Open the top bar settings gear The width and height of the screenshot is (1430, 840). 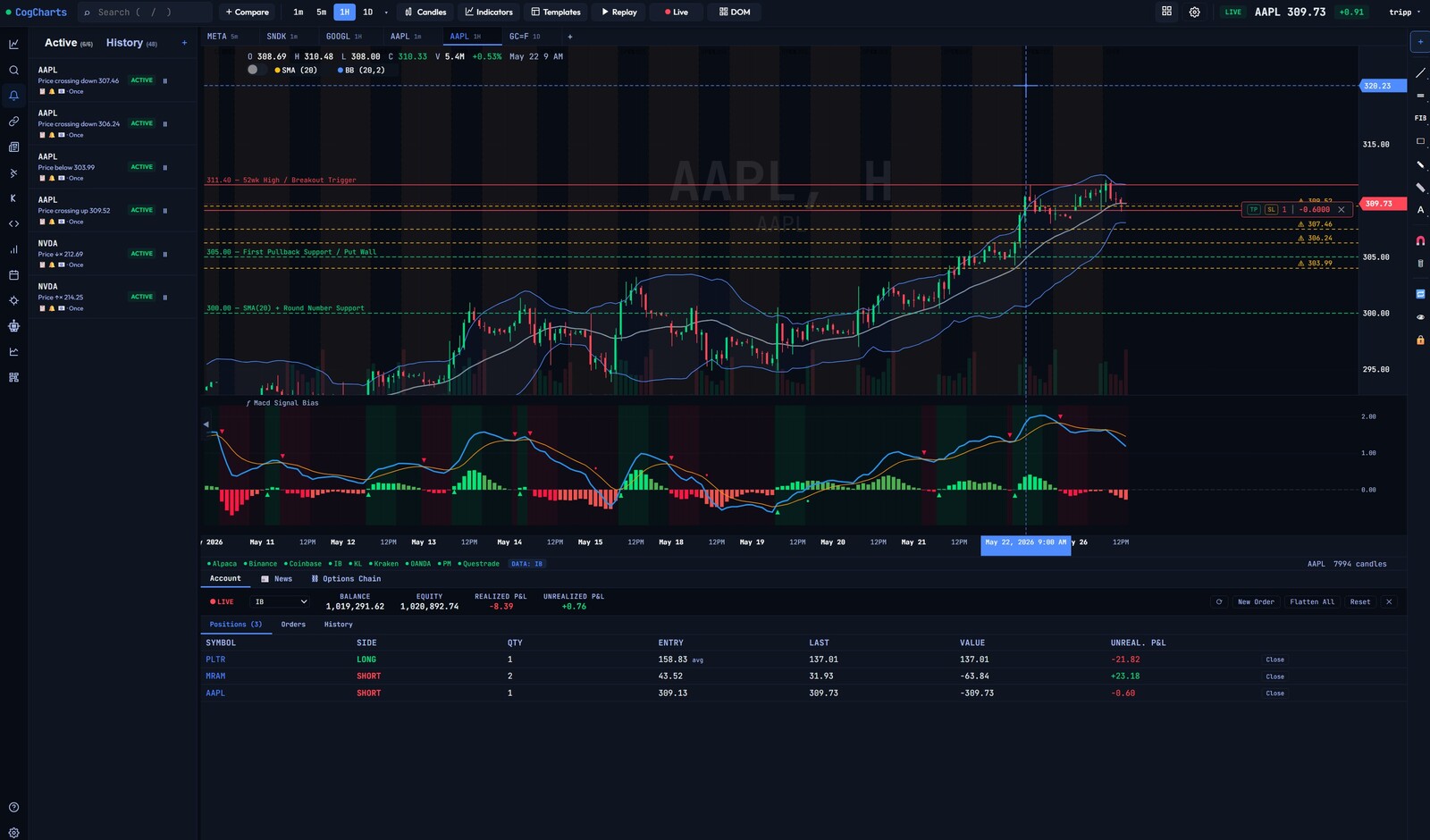pyautogui.click(x=1194, y=12)
